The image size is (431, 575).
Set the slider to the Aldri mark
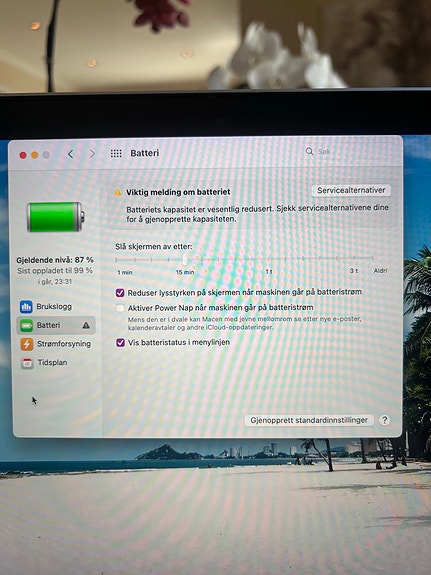click(x=373, y=259)
